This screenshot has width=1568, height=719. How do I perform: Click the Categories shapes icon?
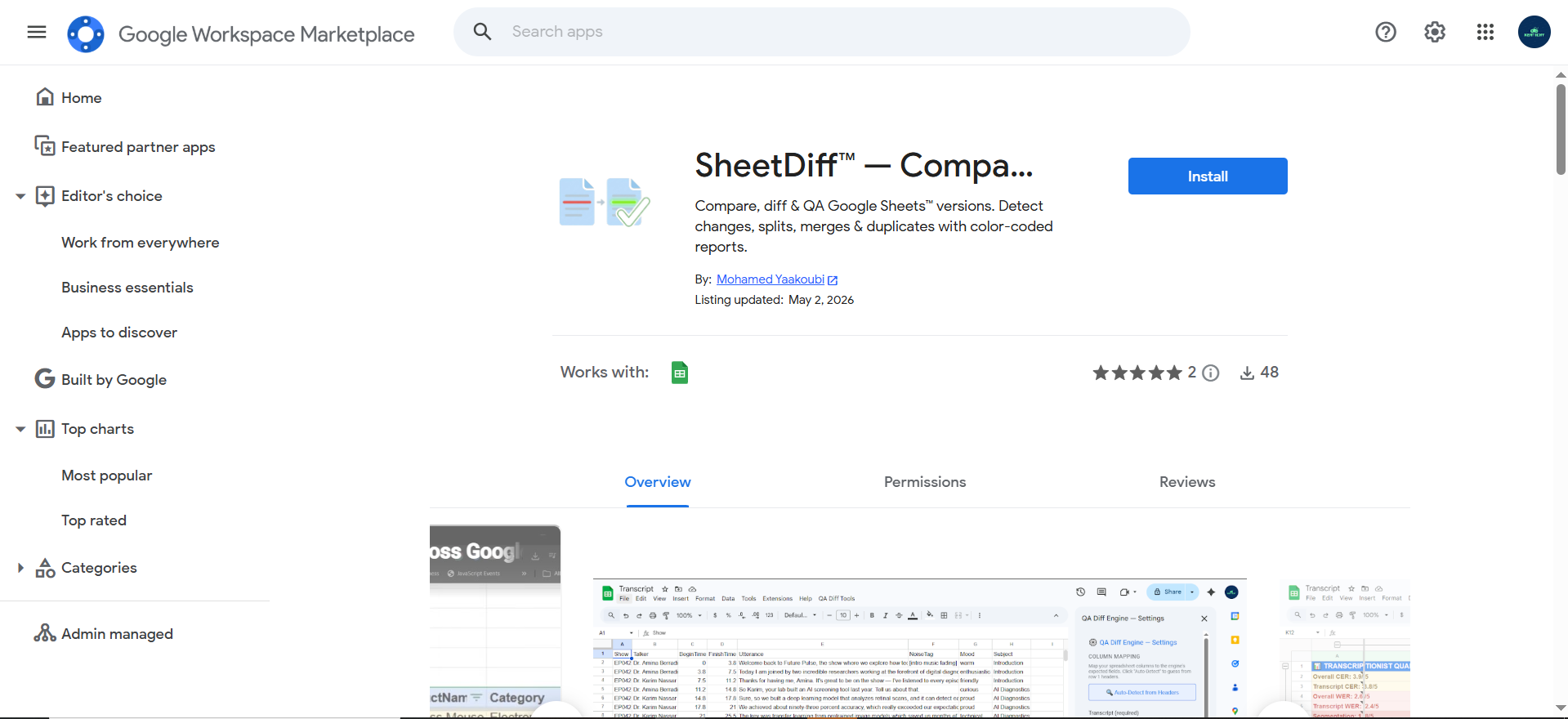tap(46, 568)
